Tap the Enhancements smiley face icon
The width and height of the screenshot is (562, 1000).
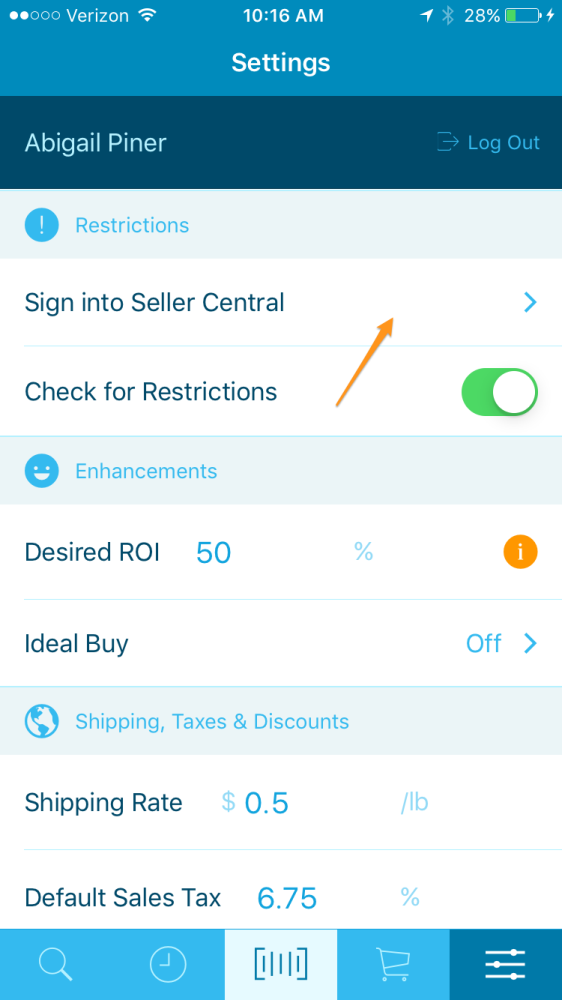42,471
